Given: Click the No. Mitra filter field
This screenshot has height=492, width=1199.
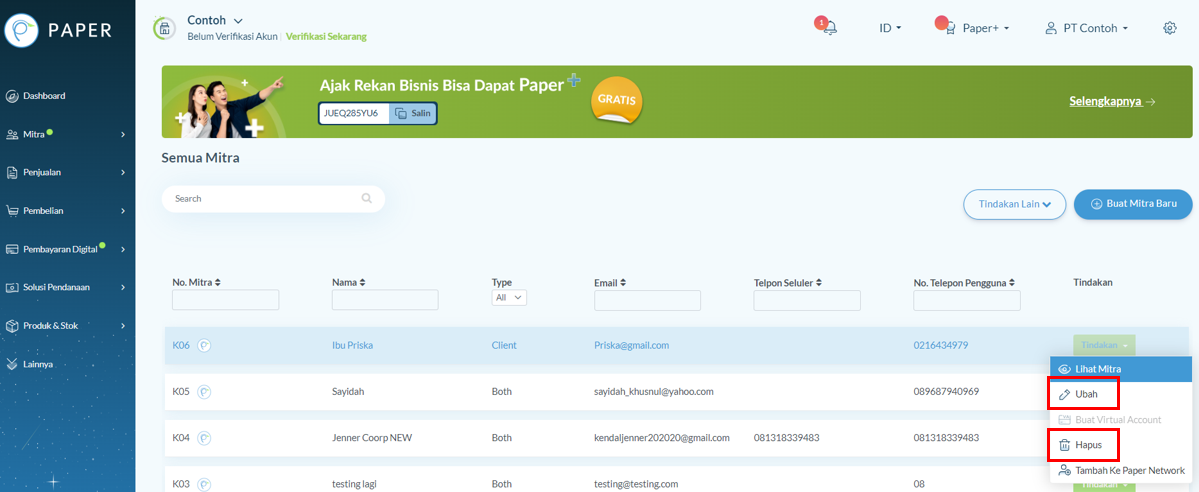Looking at the screenshot, I should click(x=226, y=300).
